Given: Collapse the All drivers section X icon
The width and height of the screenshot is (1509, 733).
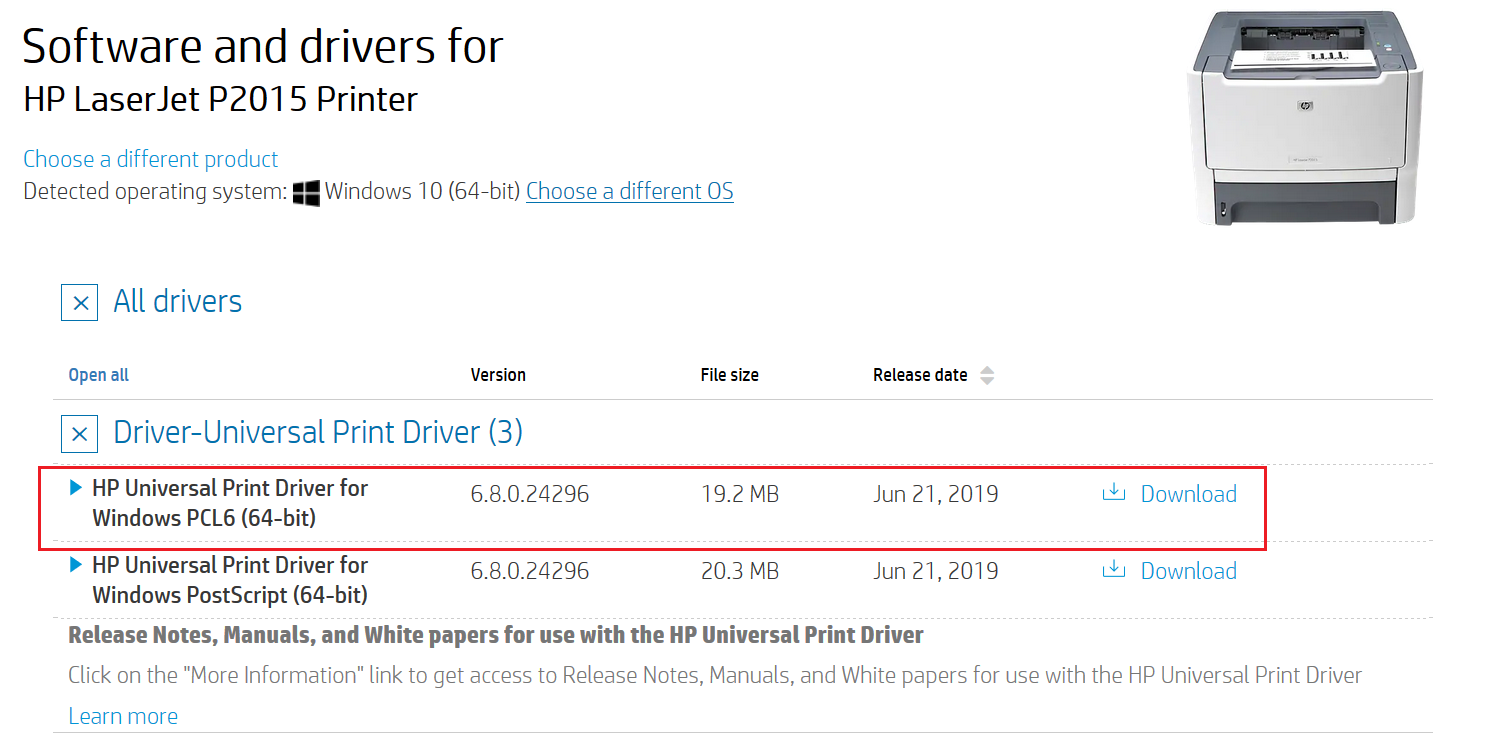Looking at the screenshot, I should tap(80, 302).
